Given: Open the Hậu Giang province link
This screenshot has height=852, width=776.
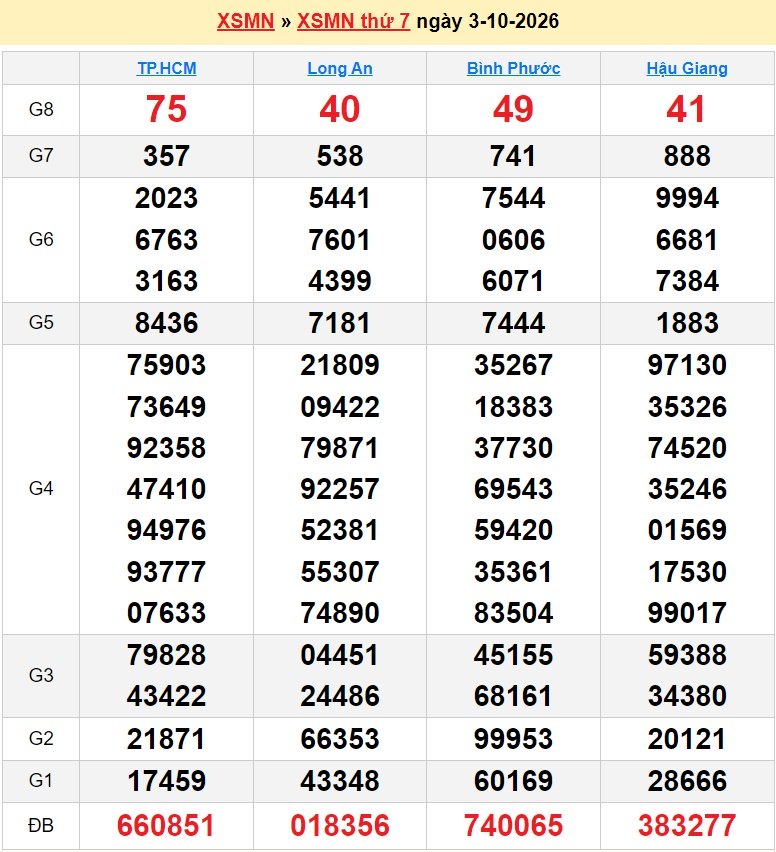Looking at the screenshot, I should (687, 68).
